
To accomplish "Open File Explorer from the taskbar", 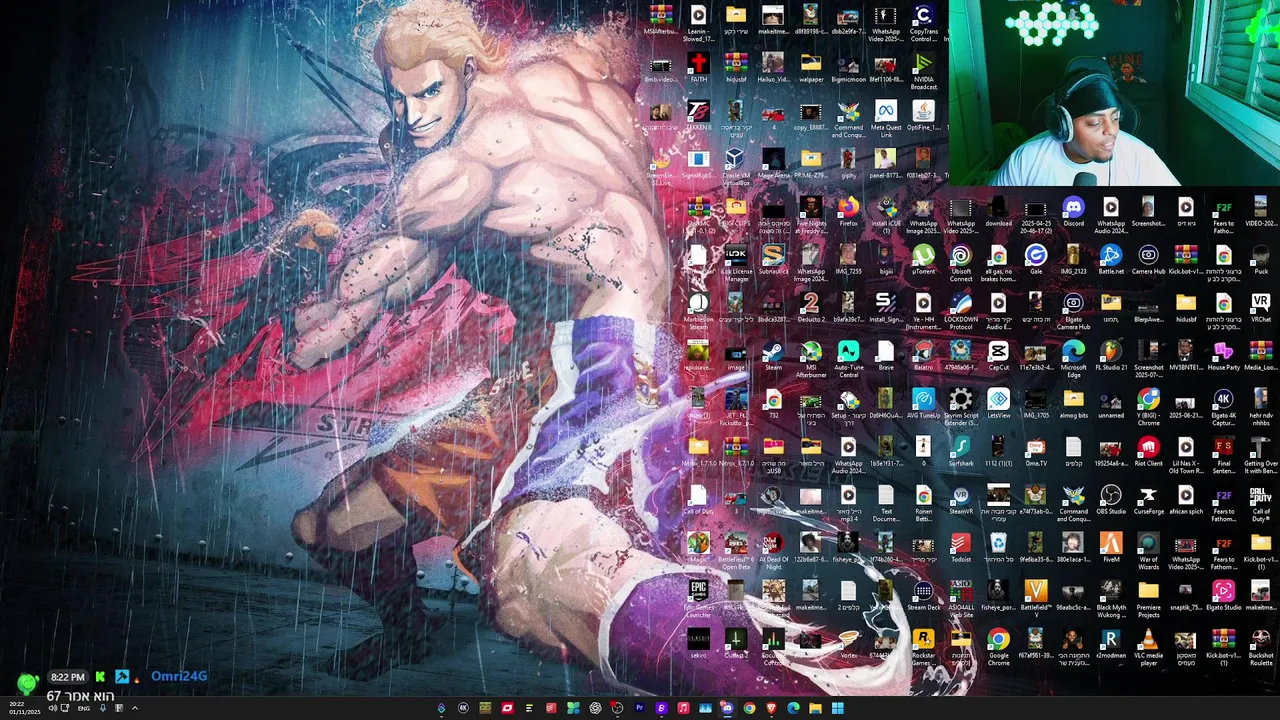I will click(816, 708).
